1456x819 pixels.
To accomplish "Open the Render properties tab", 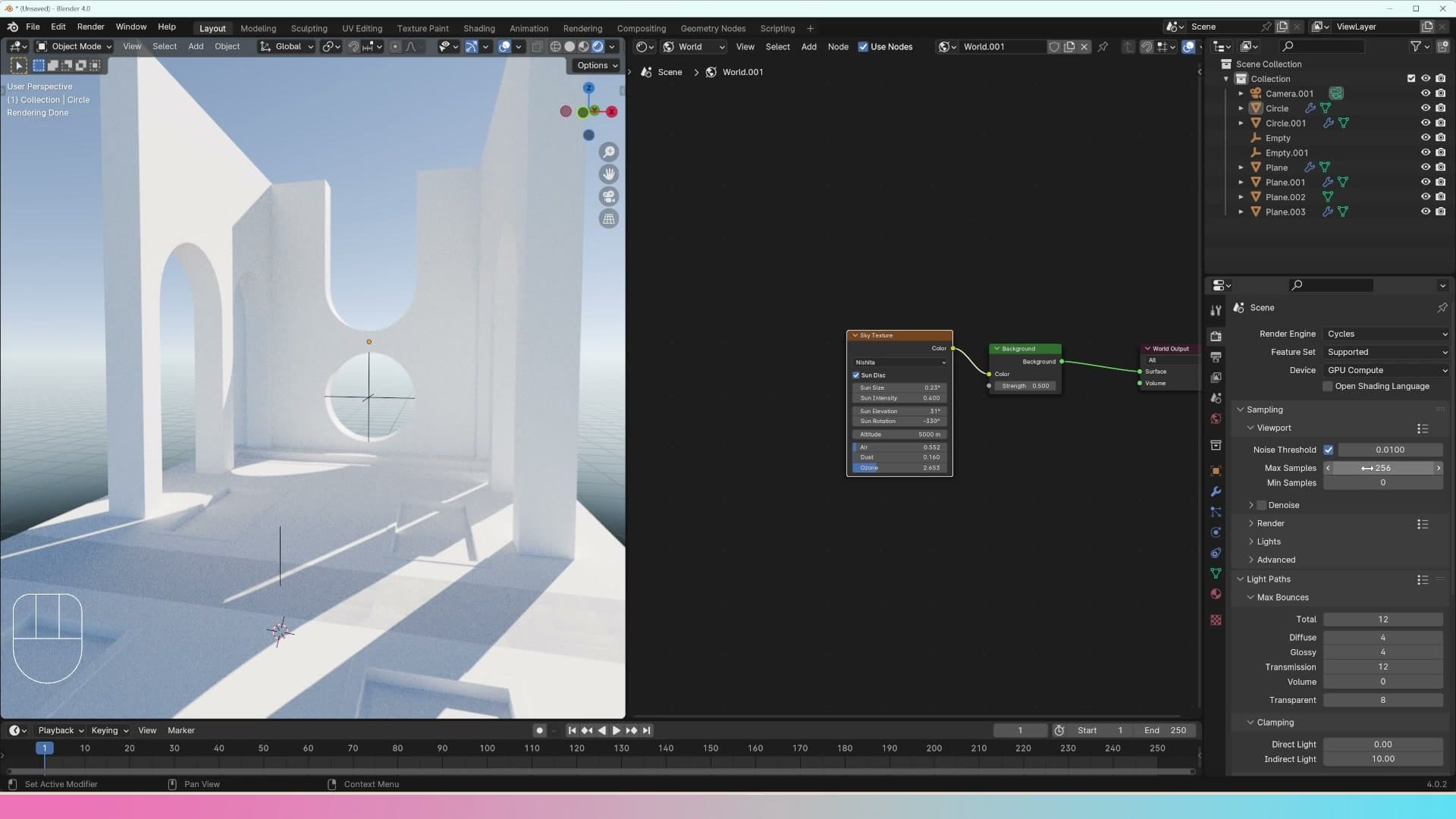I will pyautogui.click(x=1216, y=336).
